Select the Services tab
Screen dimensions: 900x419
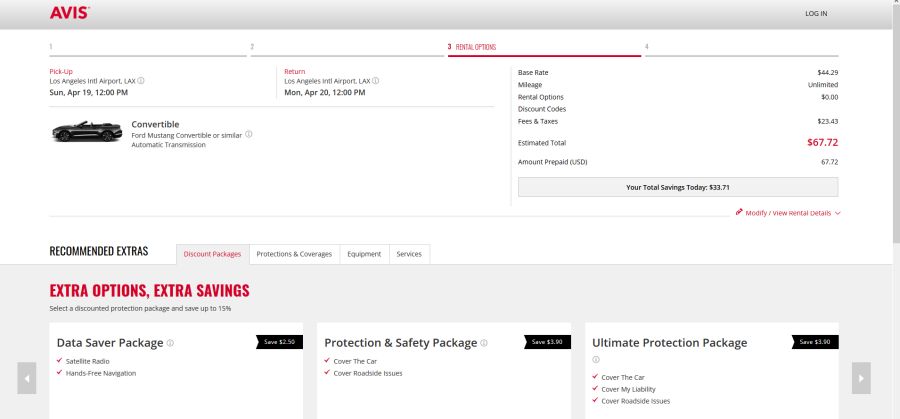click(409, 254)
